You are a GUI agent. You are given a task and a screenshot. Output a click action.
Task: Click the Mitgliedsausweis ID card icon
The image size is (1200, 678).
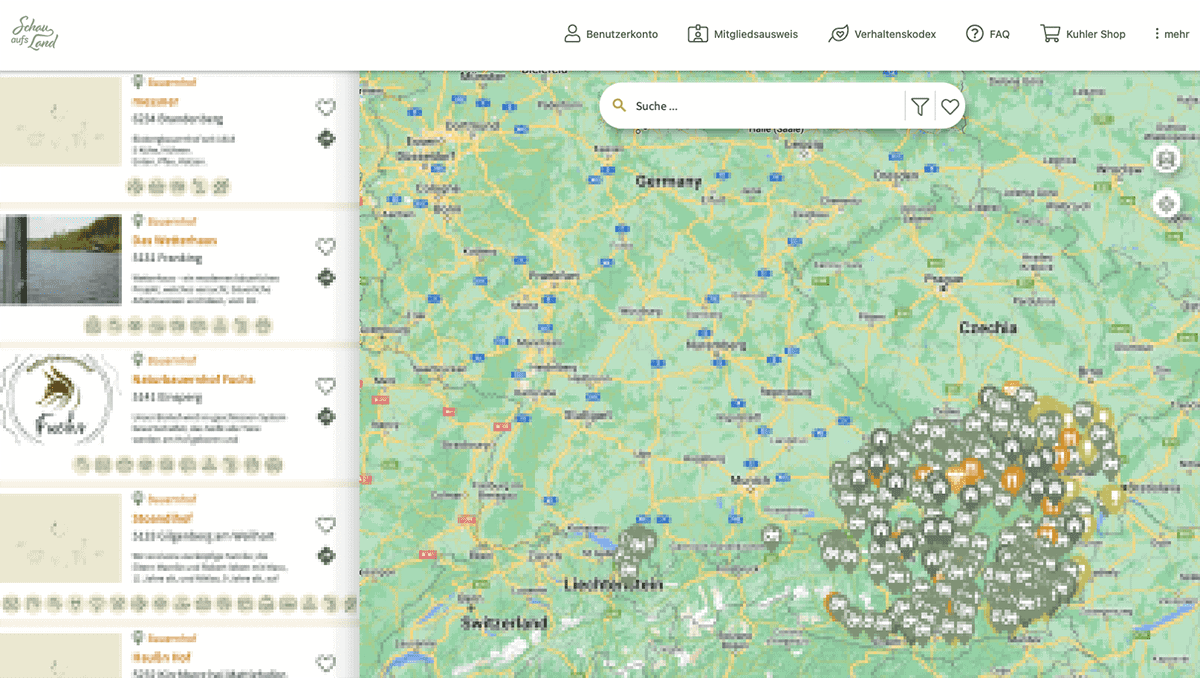pos(697,33)
